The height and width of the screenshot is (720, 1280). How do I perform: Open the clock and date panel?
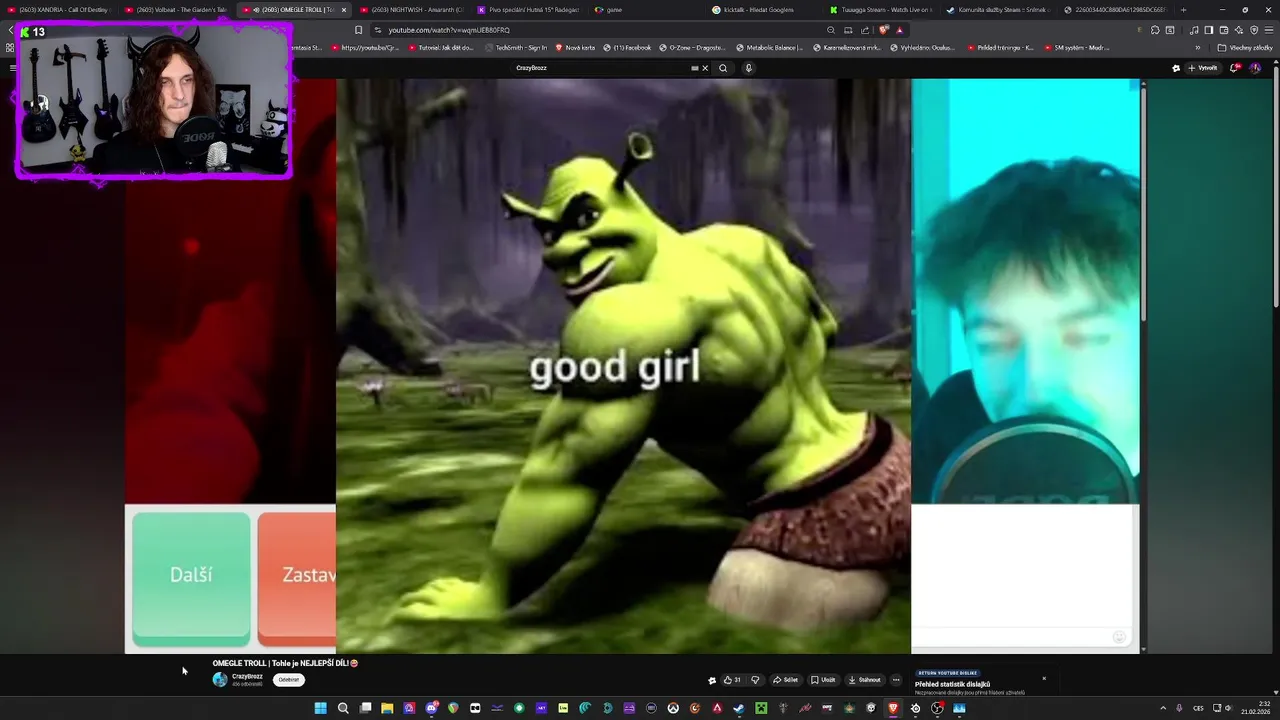point(1256,708)
